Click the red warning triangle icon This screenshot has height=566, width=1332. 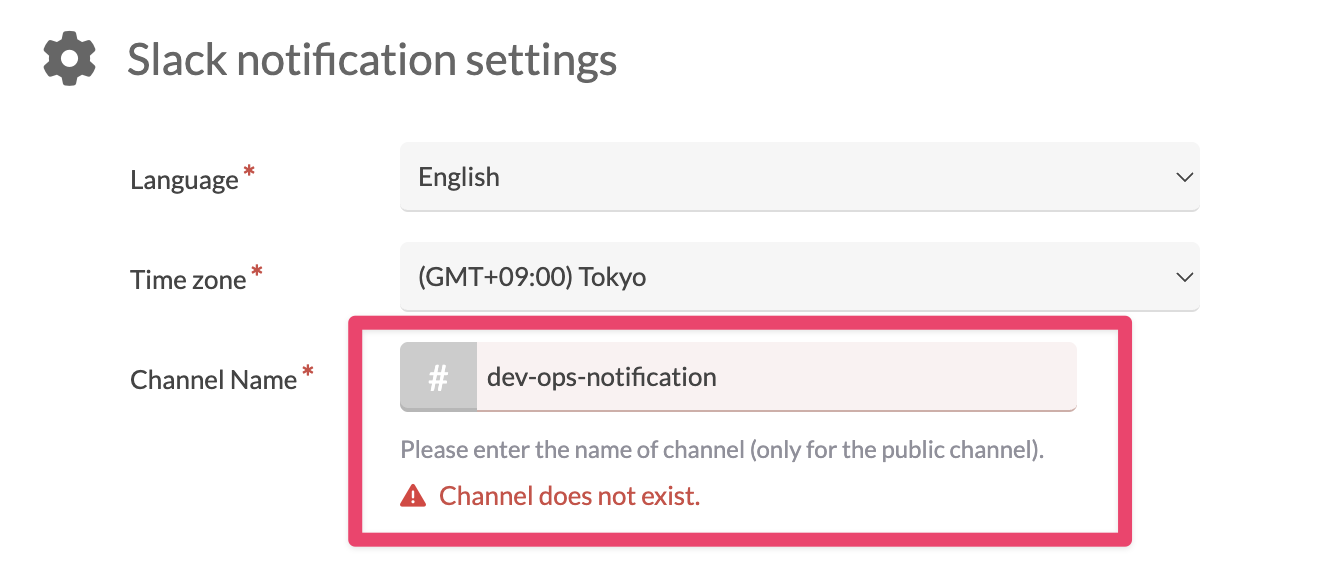413,496
